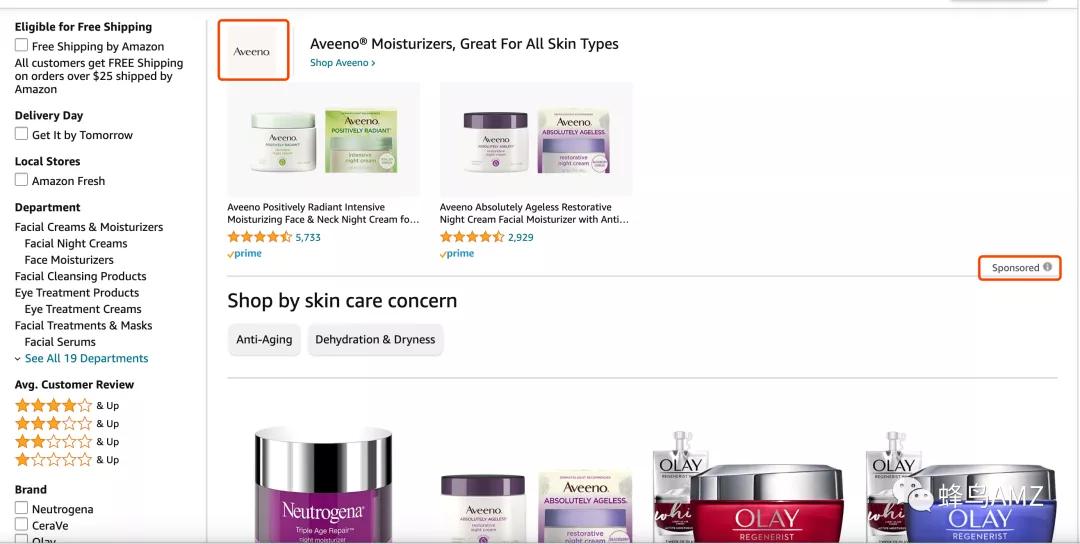Click the Aveeno brand logo
1080x544 pixels.
253,50
